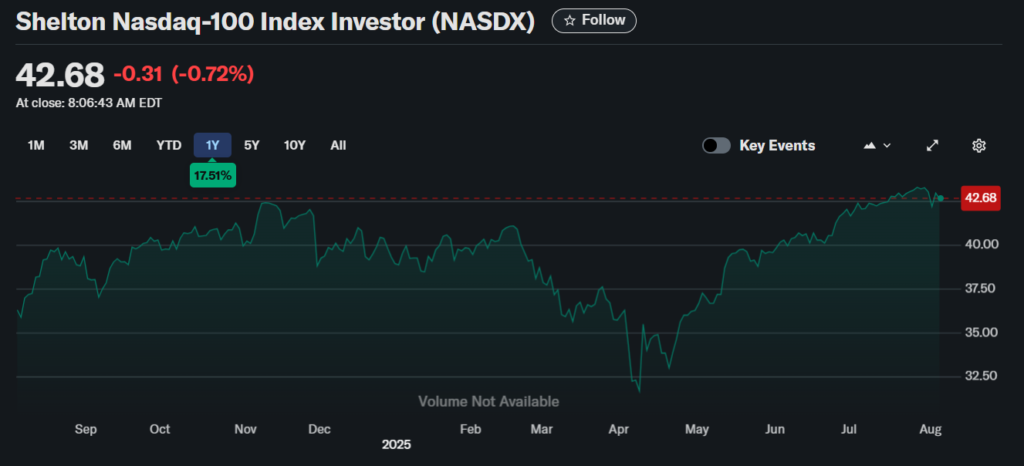Screen dimensions: 1024x466
Task: Click the 37.50 price axis label
Action: (x=982, y=288)
